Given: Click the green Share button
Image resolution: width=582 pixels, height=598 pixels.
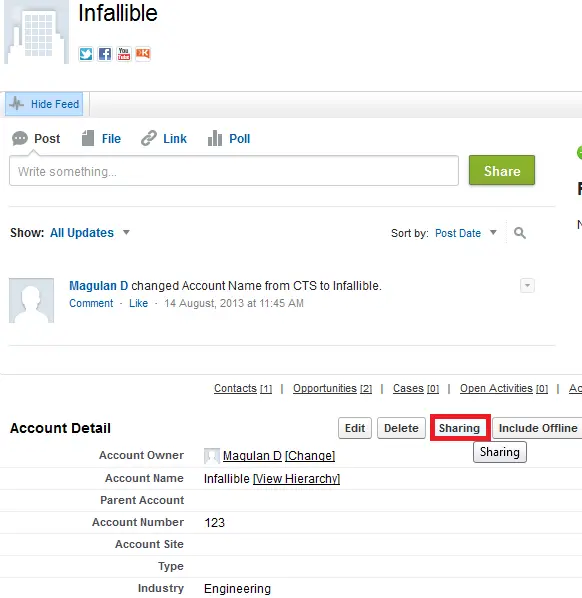Looking at the screenshot, I should click(x=502, y=170).
